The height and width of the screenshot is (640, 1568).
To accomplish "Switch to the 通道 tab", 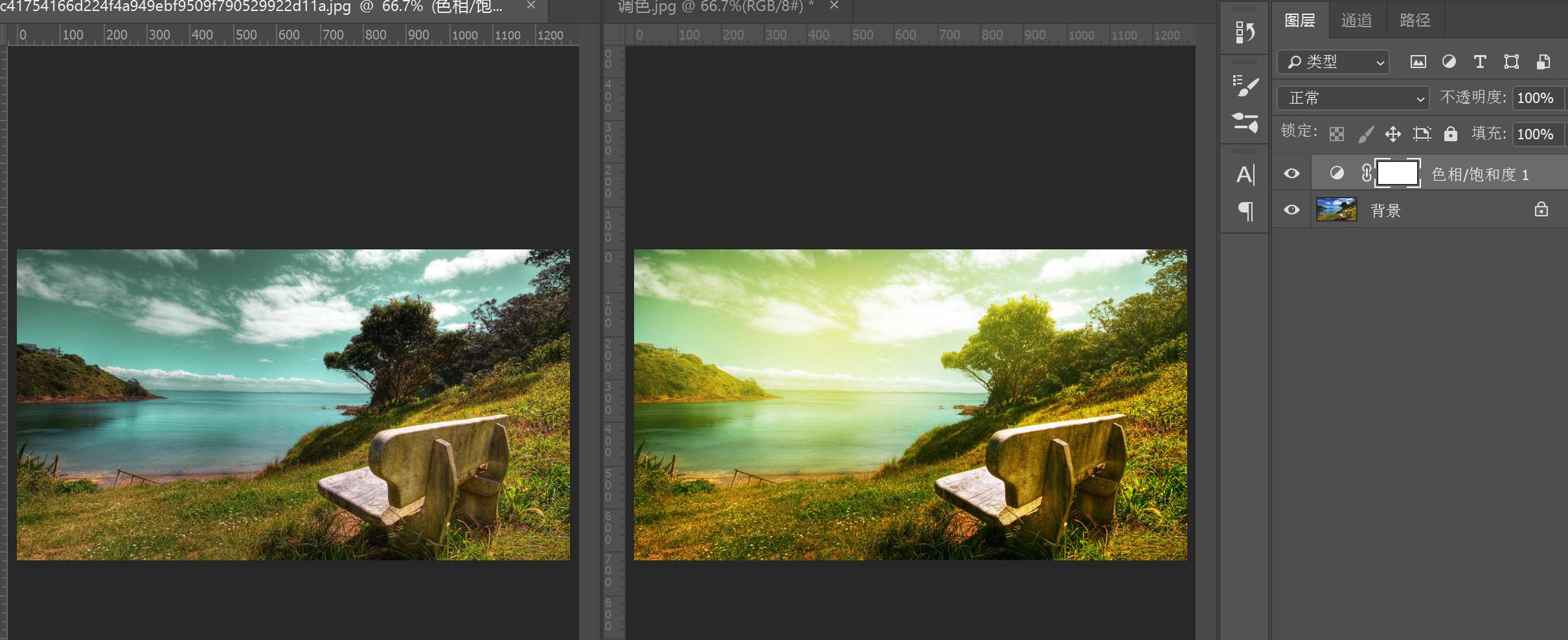I will [x=1356, y=21].
